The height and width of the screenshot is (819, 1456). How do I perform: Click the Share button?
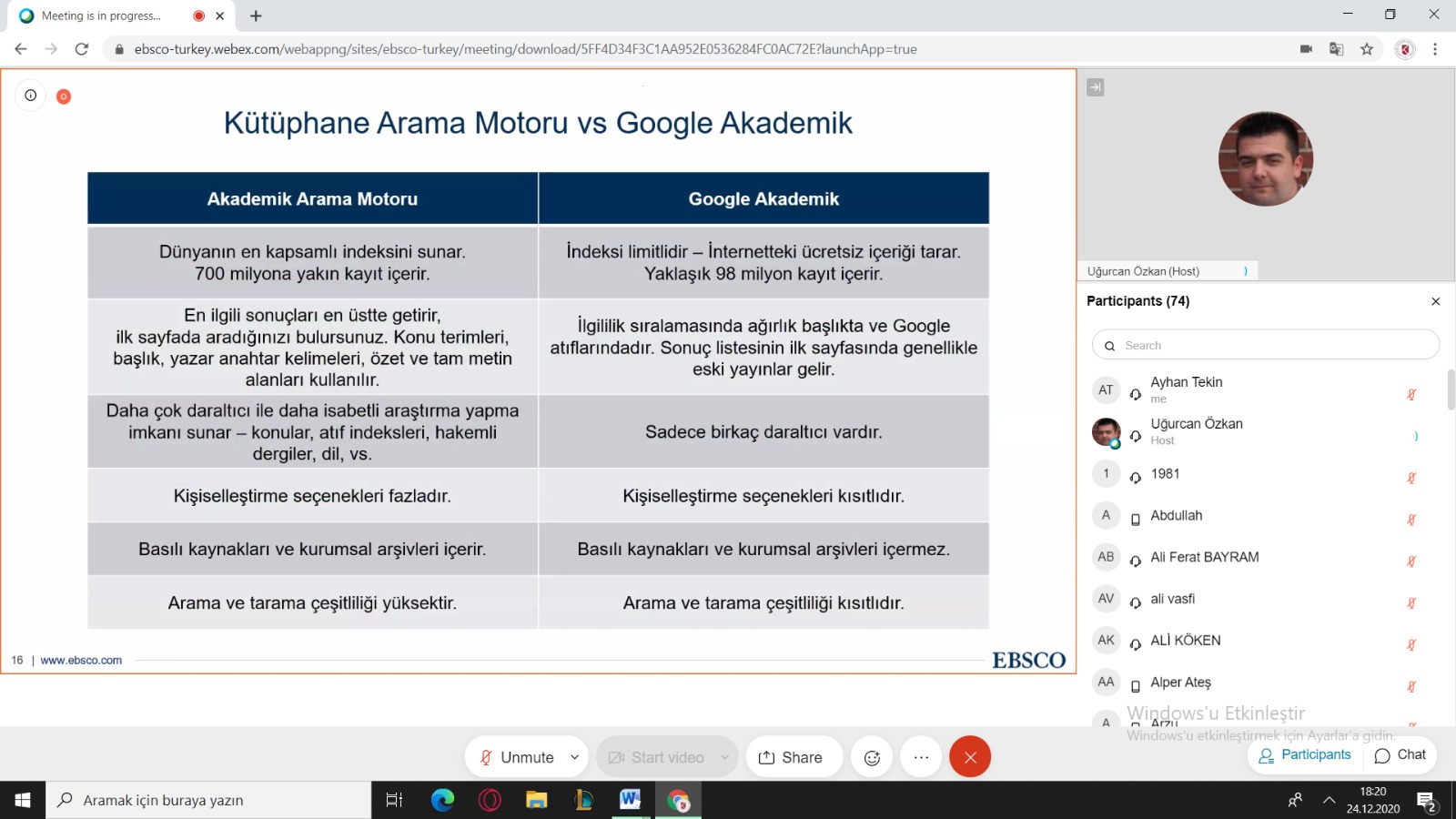(x=791, y=757)
